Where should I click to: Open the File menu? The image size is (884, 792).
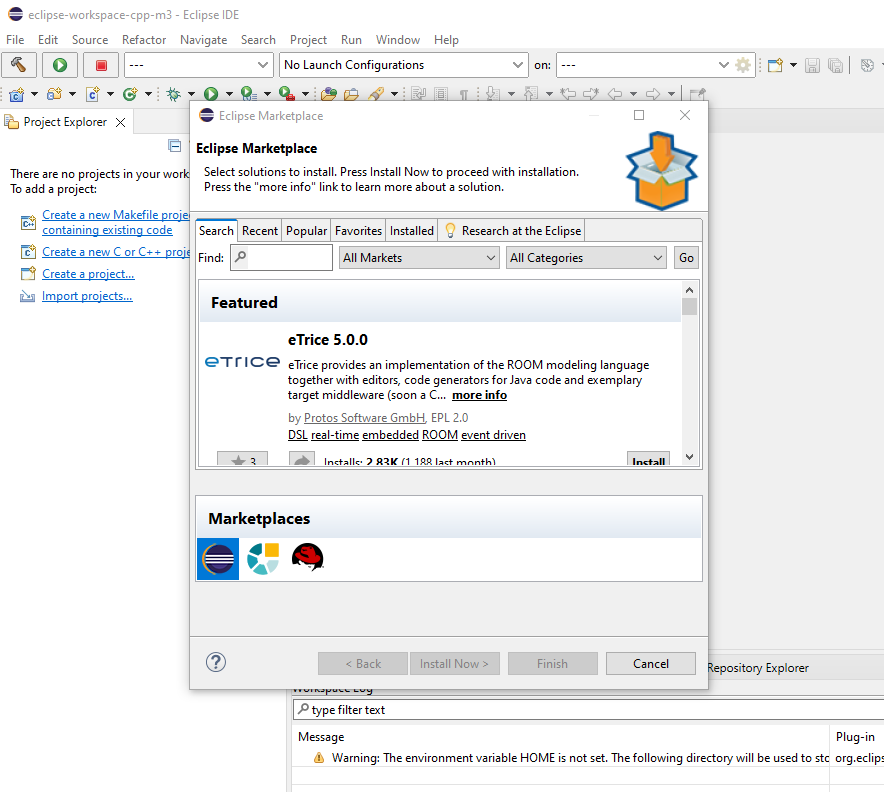coord(15,40)
